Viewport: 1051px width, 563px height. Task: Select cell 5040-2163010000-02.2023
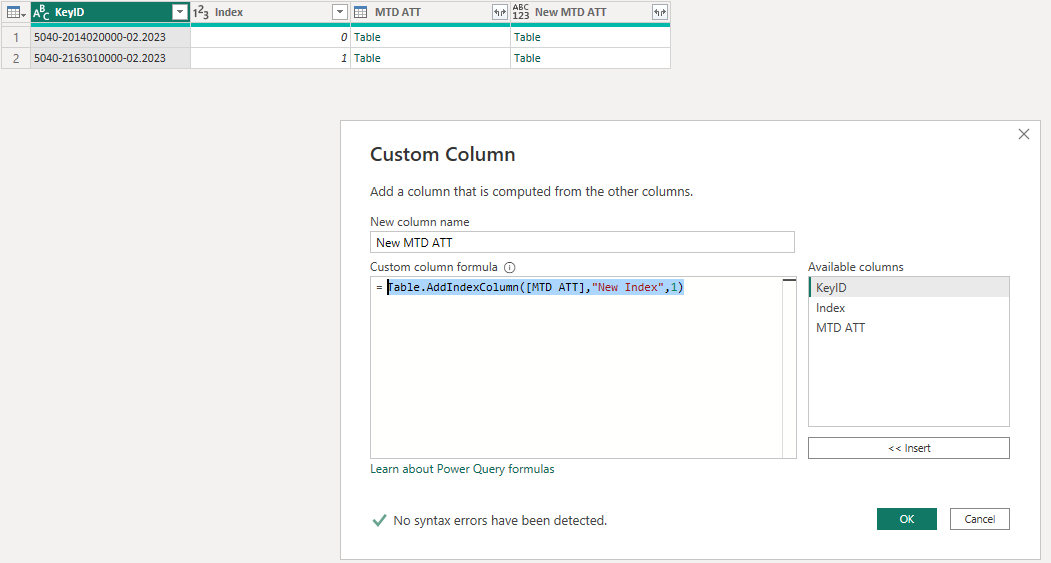click(111, 58)
